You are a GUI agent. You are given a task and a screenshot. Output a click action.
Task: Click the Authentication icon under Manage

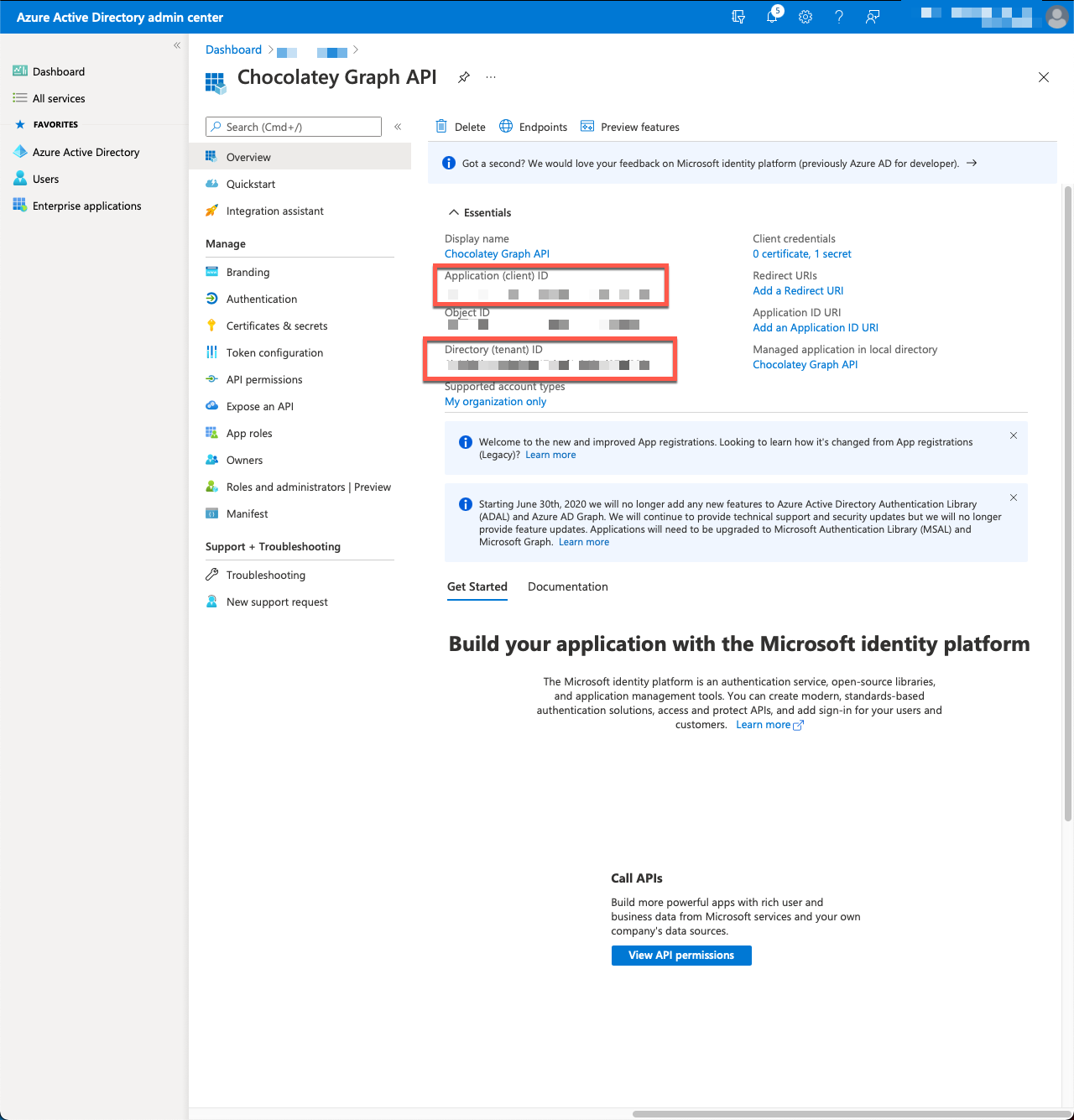(x=211, y=299)
